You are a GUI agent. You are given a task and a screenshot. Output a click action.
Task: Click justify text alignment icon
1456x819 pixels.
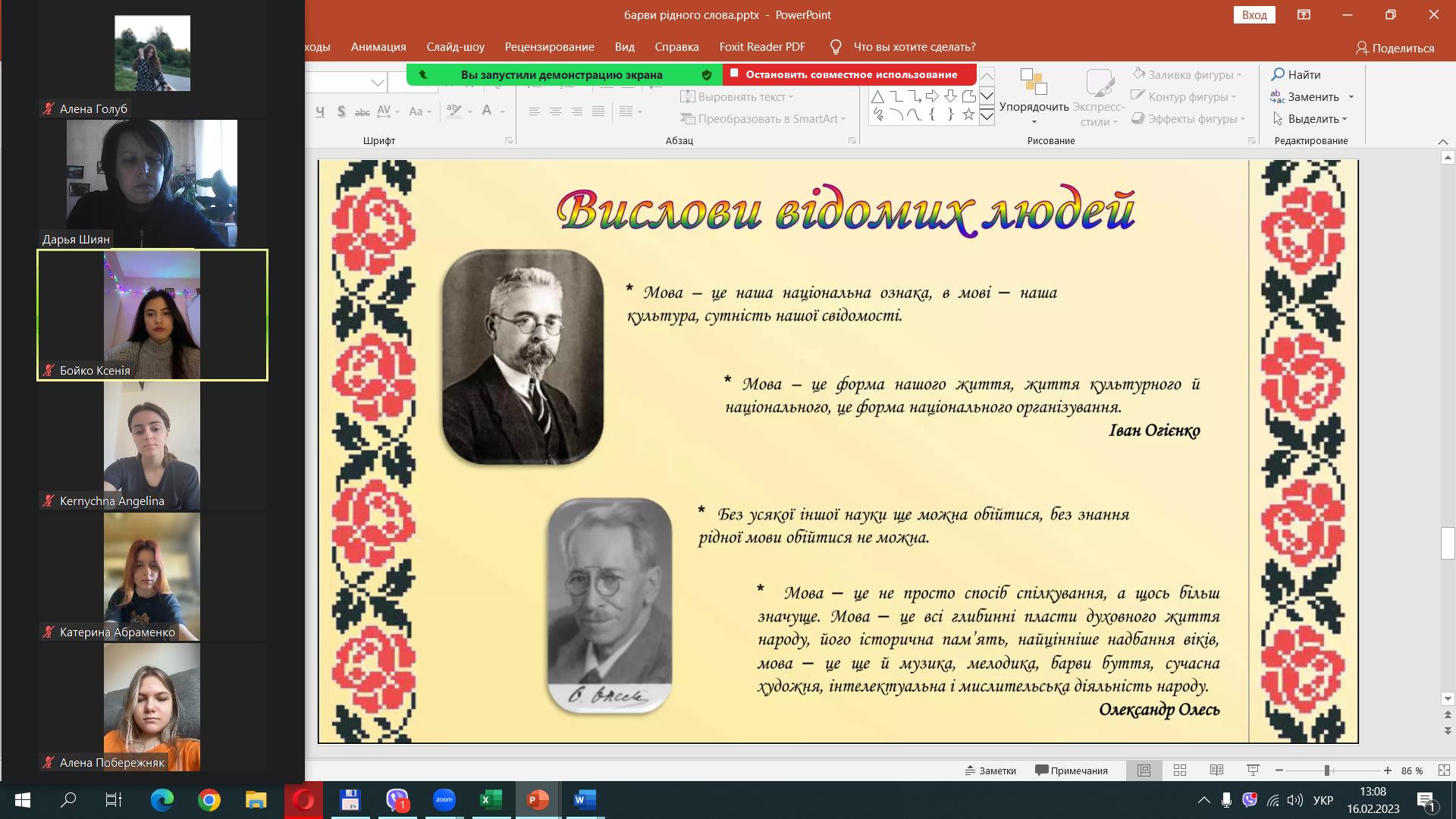pyautogui.click(x=598, y=111)
